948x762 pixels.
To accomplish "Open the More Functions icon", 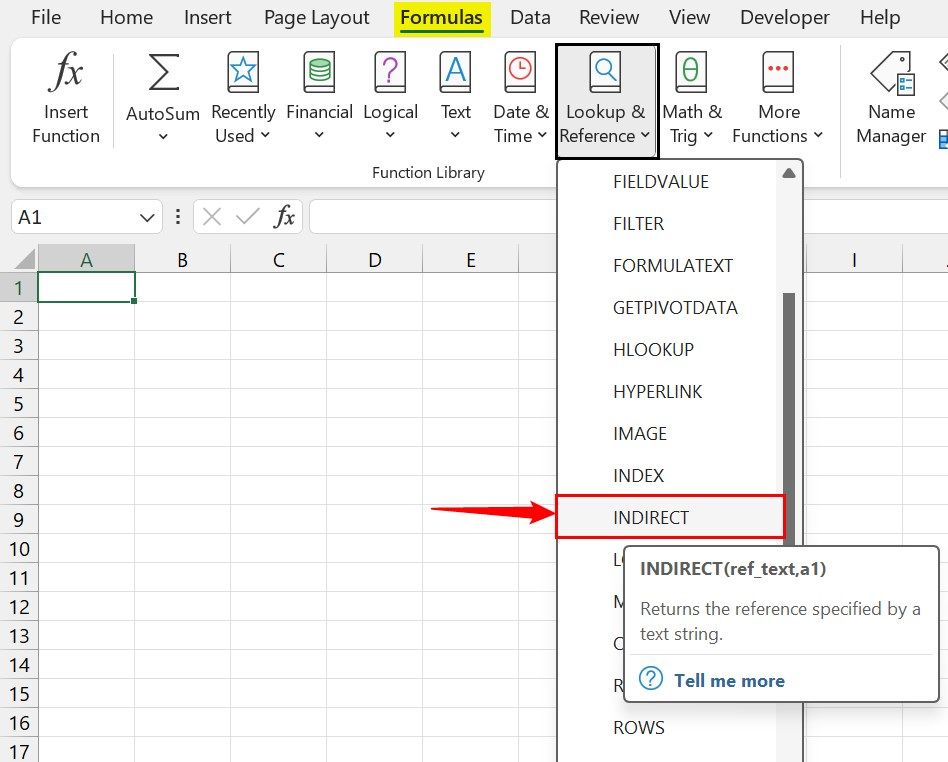I will point(778,71).
